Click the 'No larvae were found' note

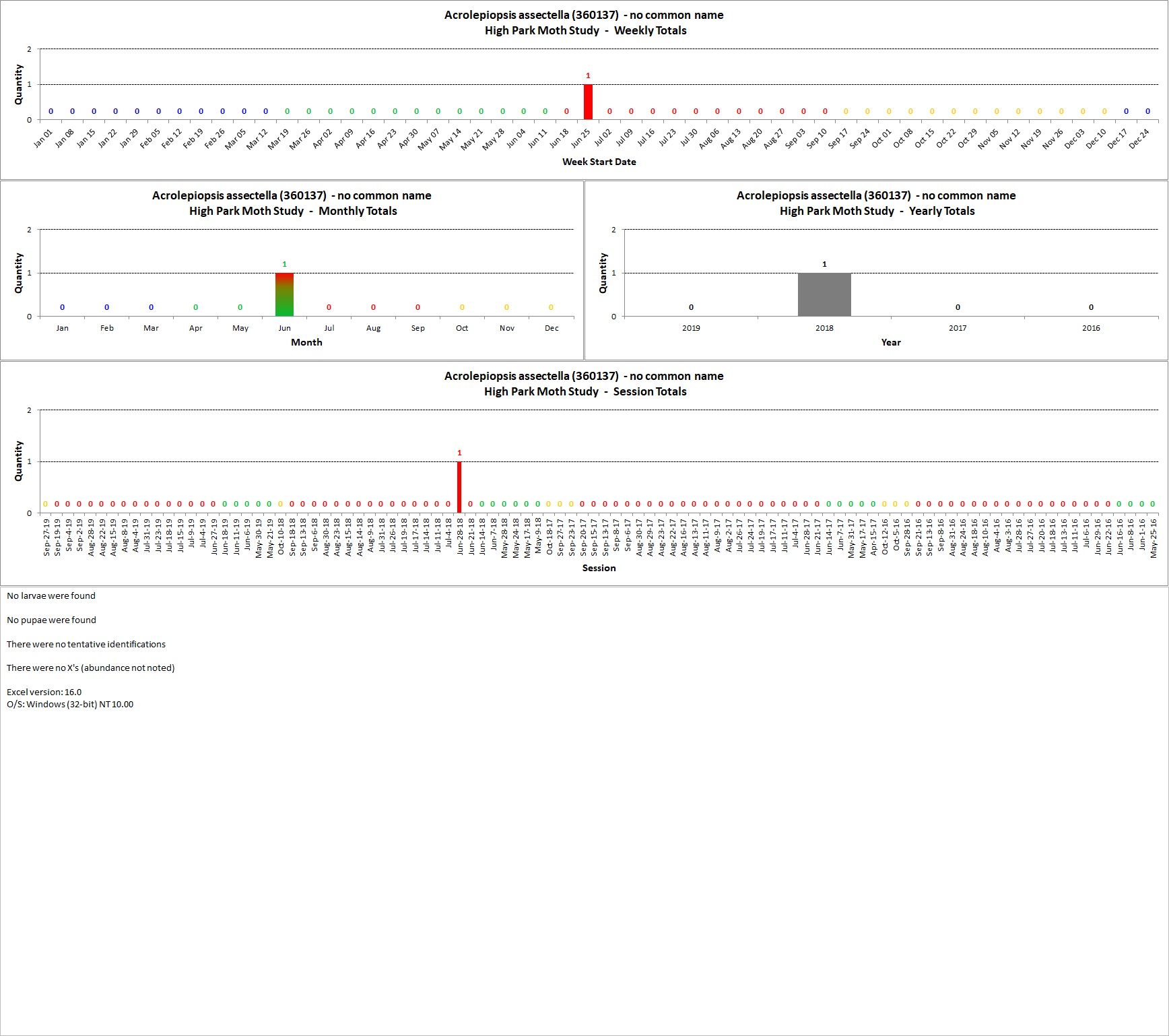[x=51, y=595]
